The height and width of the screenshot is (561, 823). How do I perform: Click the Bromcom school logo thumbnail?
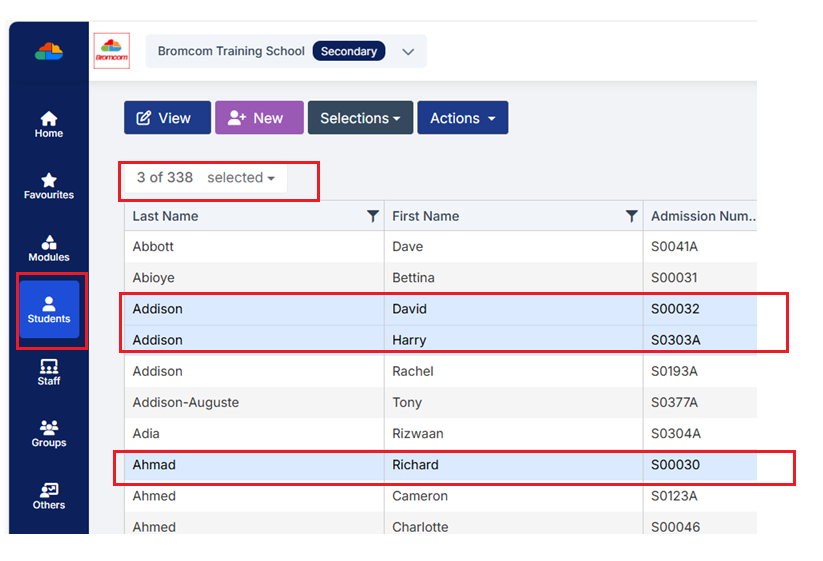tap(111, 51)
